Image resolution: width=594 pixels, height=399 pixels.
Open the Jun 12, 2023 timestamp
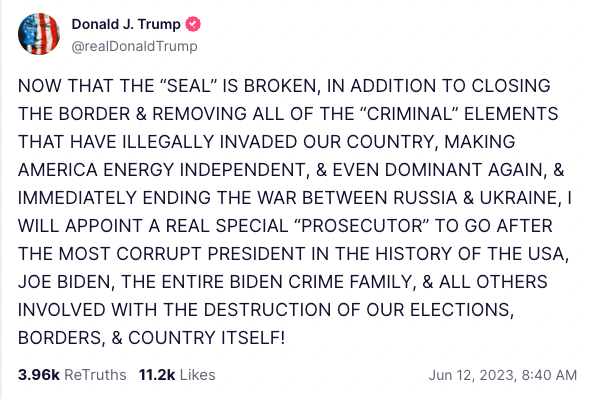click(x=472, y=375)
